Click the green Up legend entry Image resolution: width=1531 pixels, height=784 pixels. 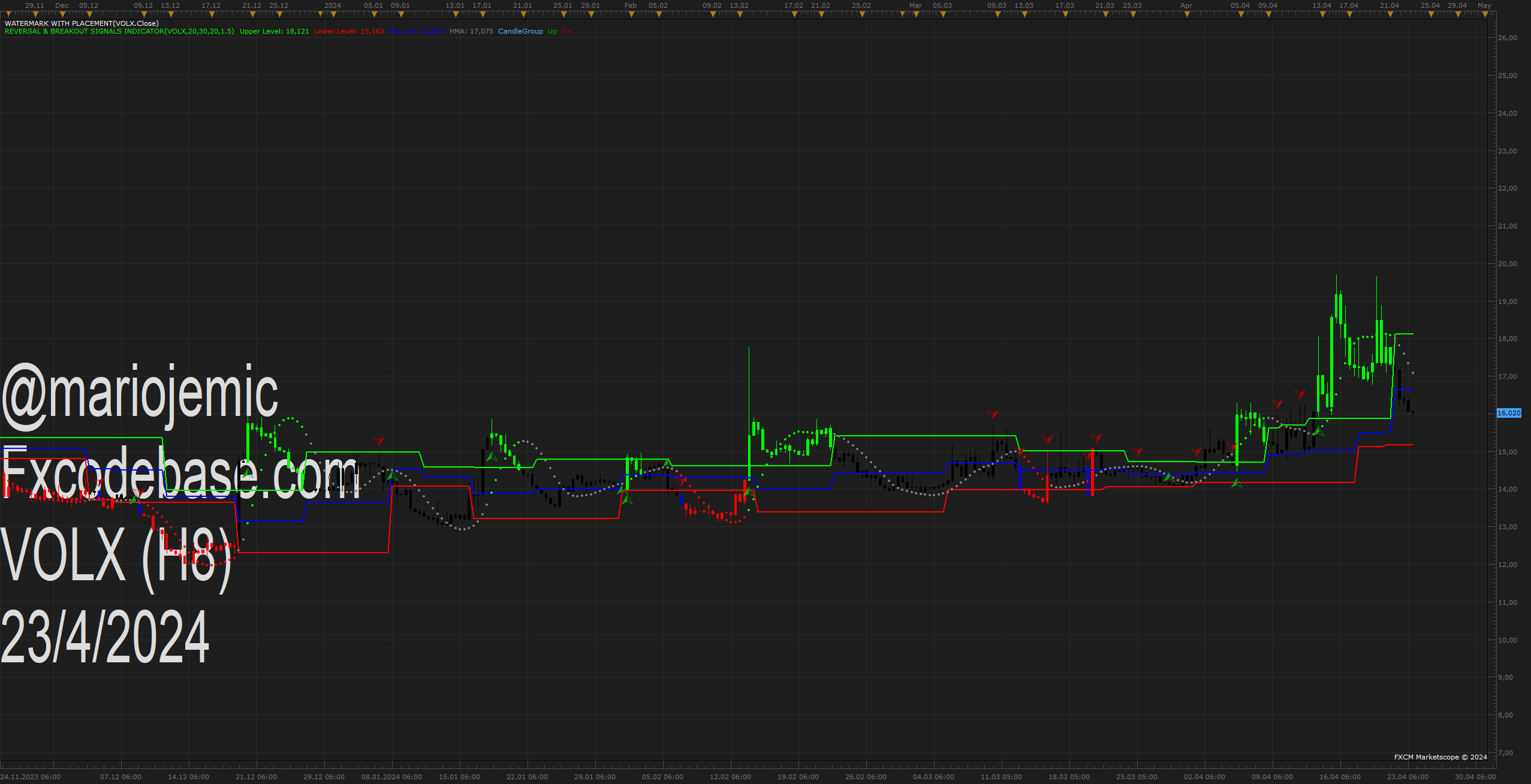coord(552,31)
